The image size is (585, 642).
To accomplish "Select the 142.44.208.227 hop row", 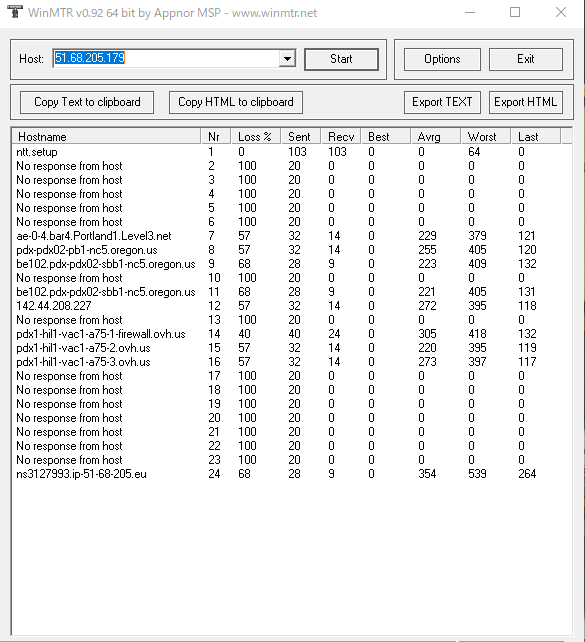I will pos(291,306).
